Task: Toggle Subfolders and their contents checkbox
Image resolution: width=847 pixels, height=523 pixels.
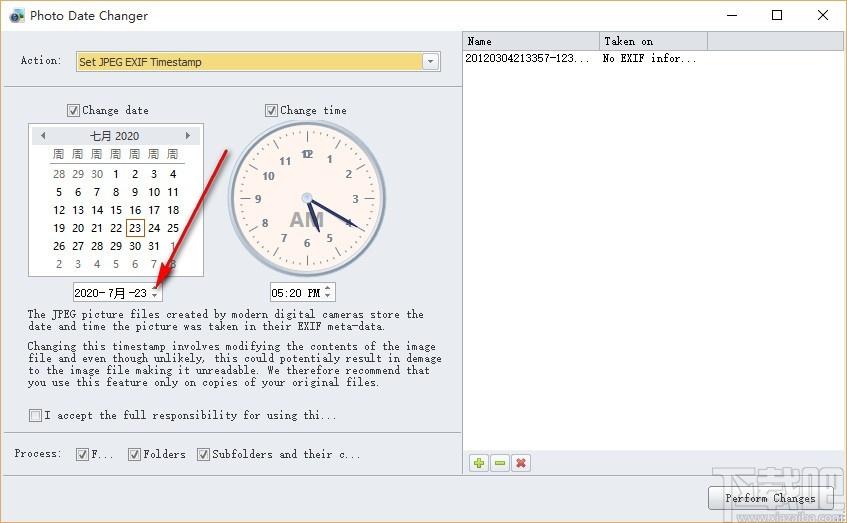Action: pos(203,454)
